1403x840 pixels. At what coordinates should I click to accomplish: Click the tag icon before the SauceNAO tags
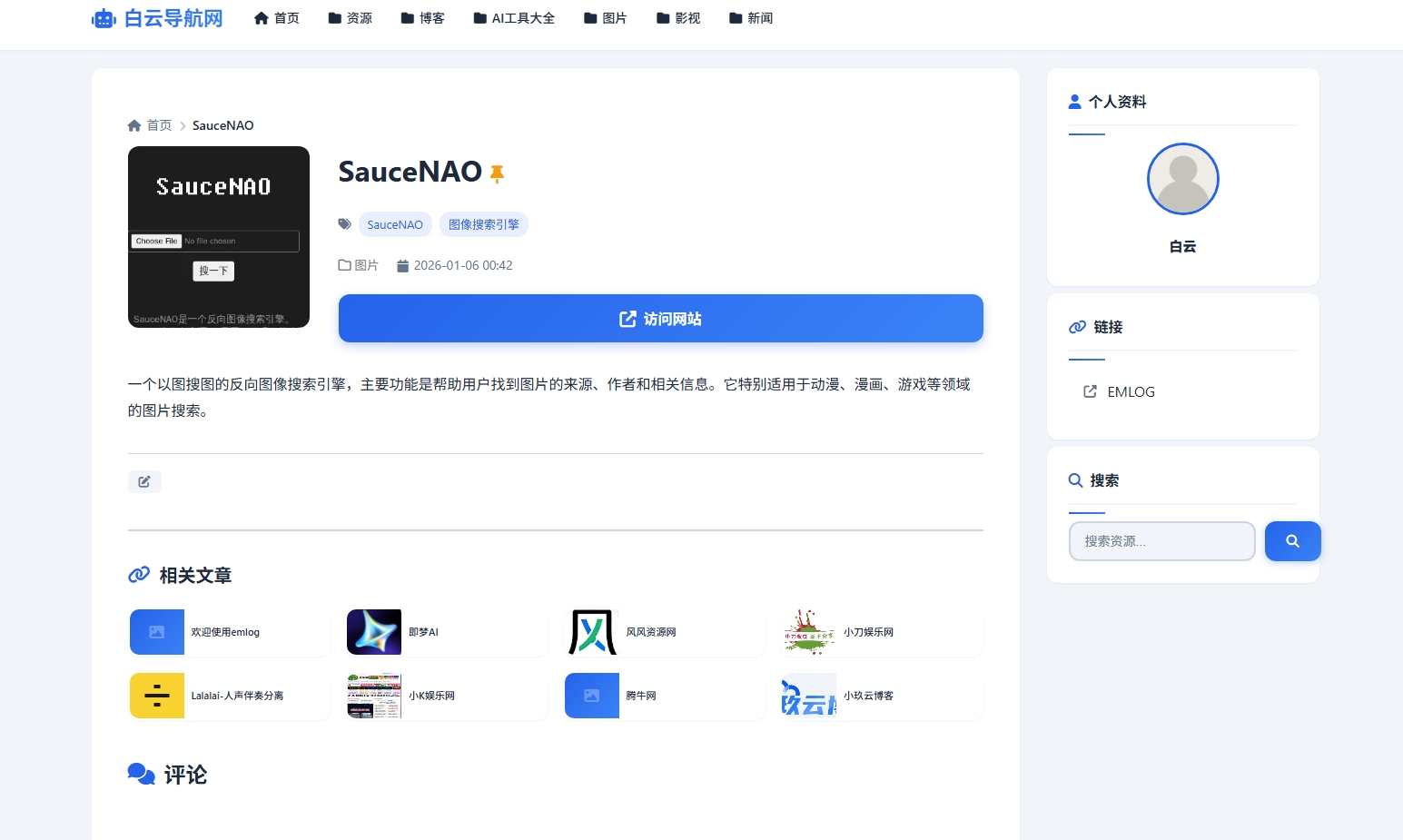click(344, 223)
